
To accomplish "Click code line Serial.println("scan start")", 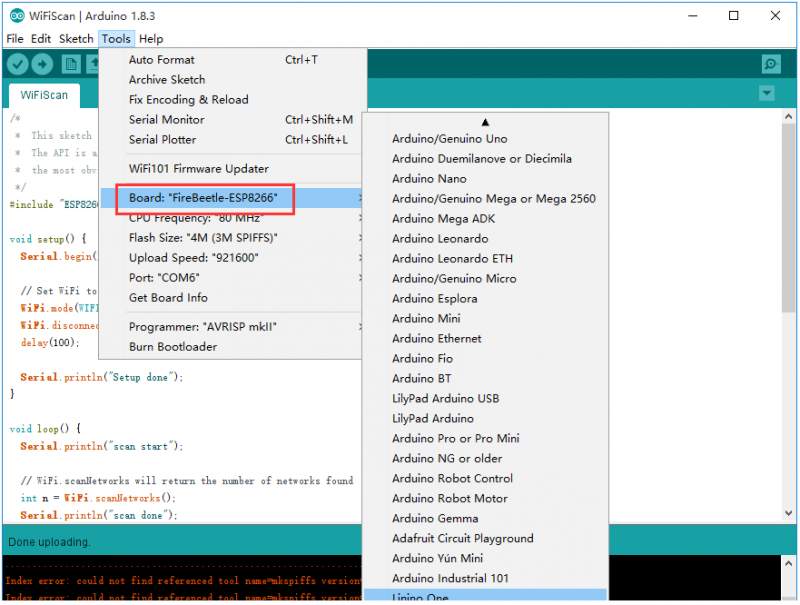I will click(102, 446).
